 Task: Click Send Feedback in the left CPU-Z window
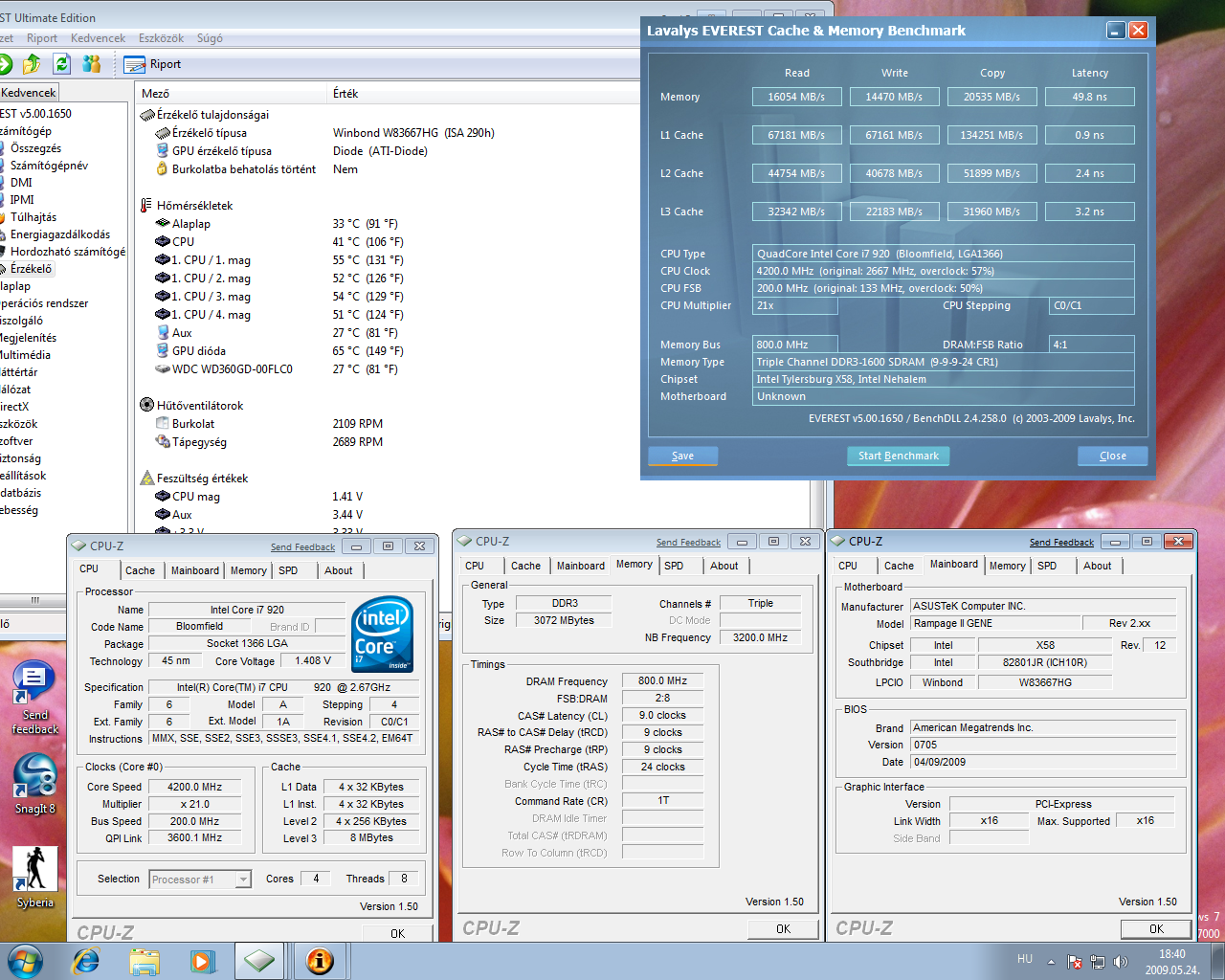(302, 547)
